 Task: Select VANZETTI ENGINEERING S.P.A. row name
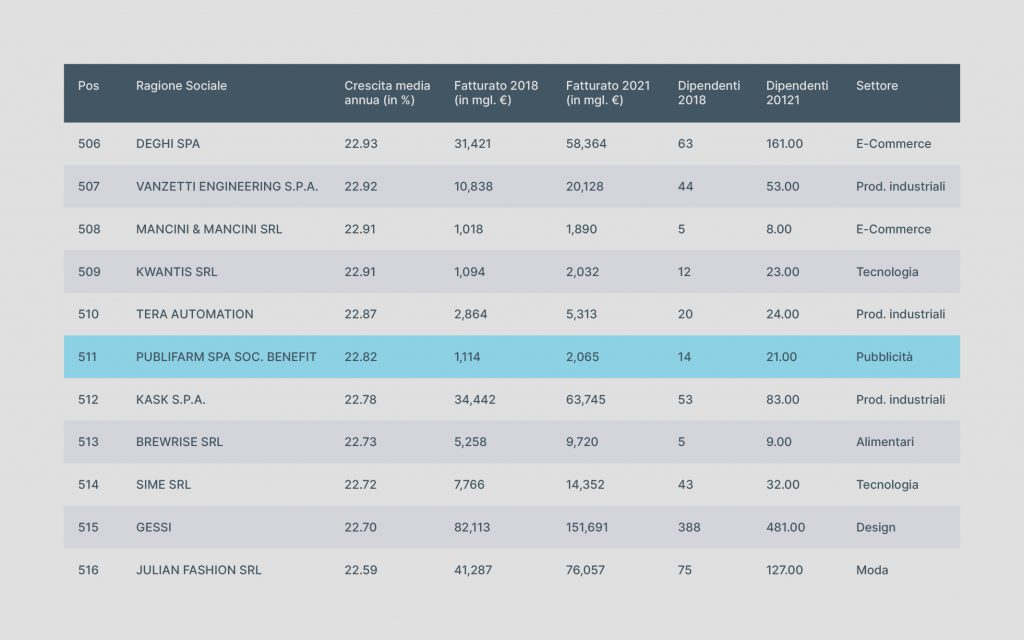[x=227, y=186]
